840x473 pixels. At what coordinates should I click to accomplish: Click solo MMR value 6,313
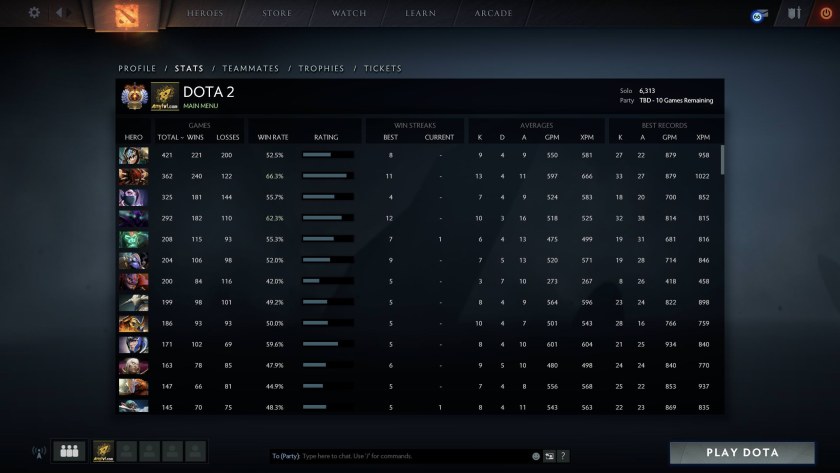tap(647, 91)
